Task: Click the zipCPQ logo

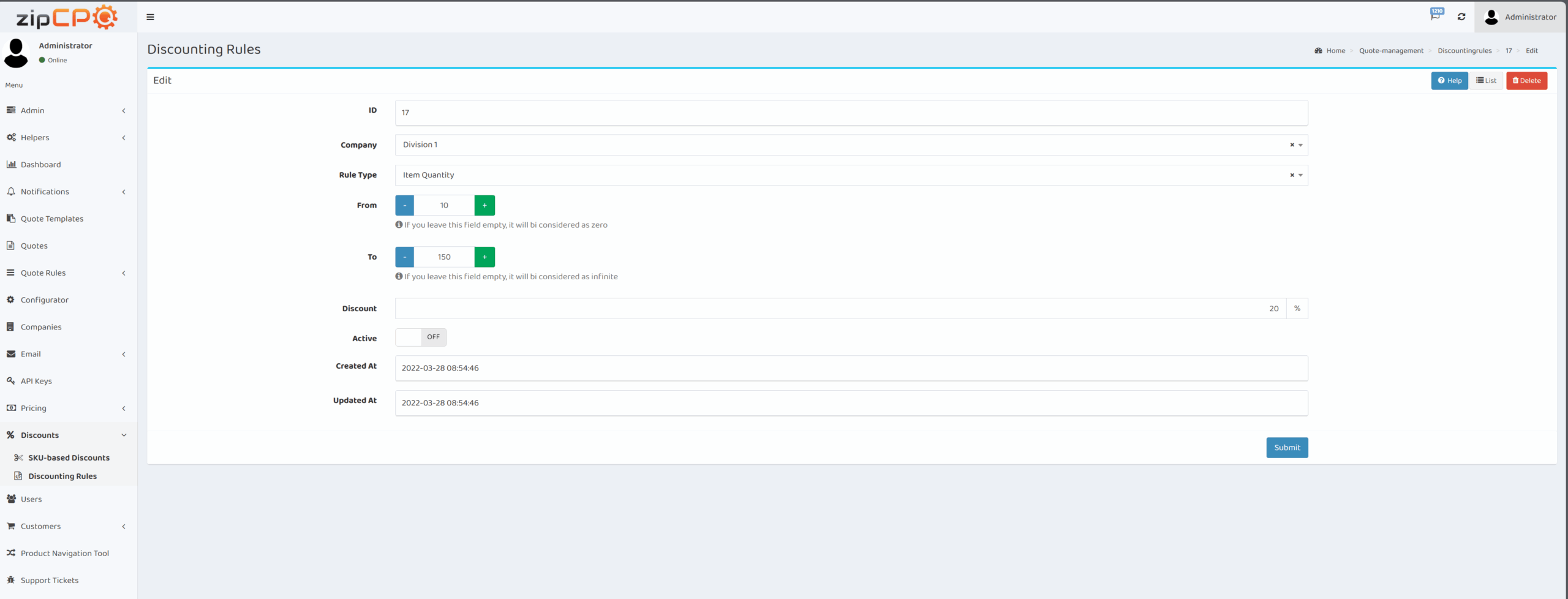Action: 67,17
